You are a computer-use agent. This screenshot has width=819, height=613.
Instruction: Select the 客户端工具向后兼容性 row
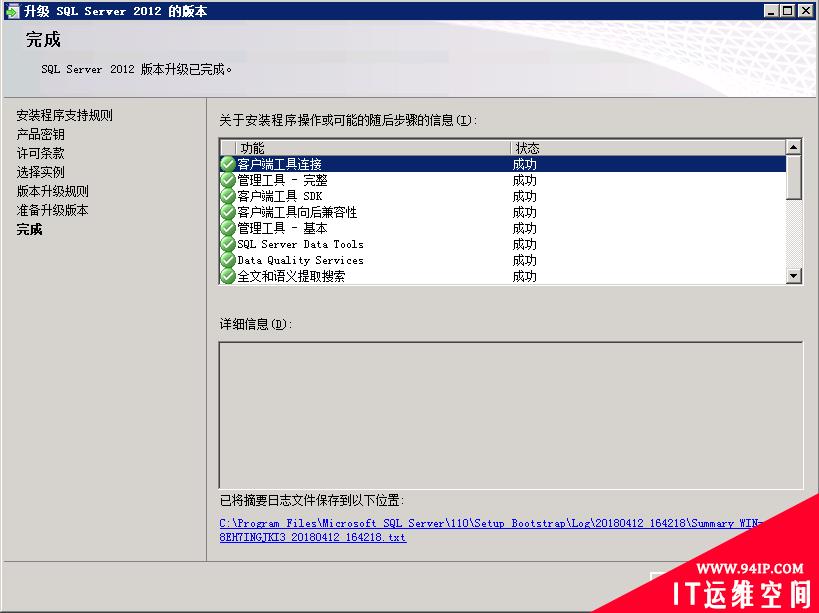[x=502, y=212]
